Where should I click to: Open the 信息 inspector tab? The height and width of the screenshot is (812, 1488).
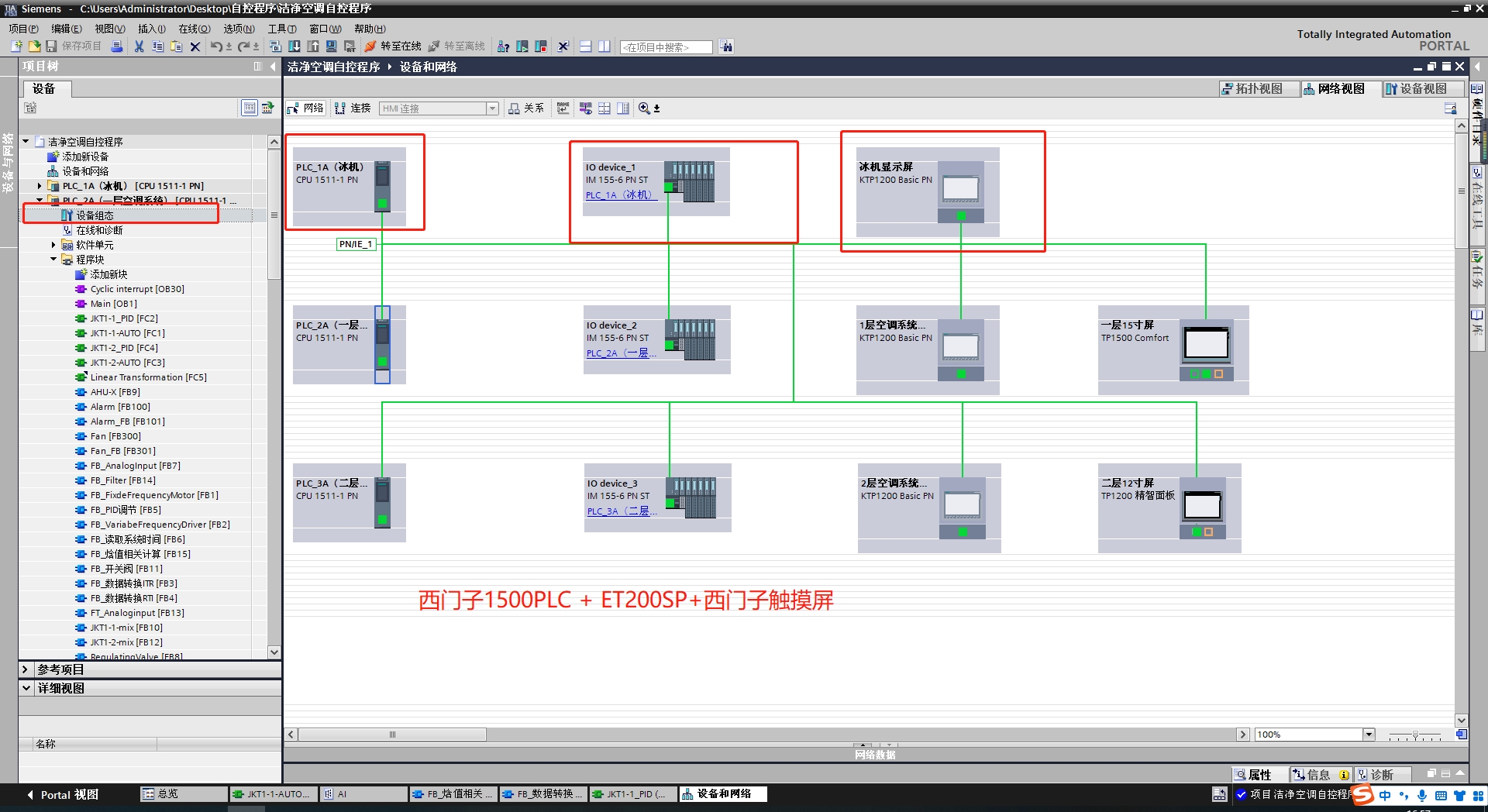pos(1322,775)
